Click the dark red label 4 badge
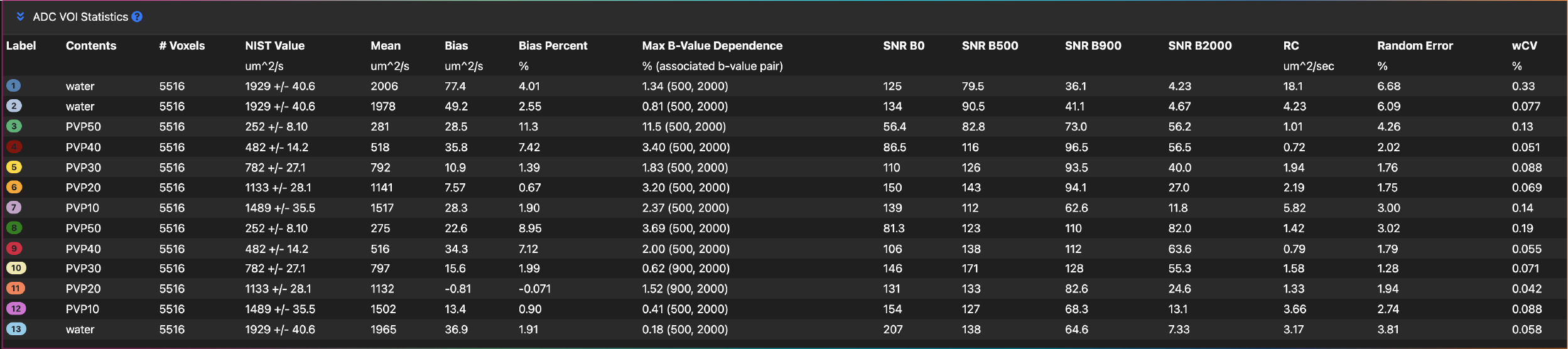 coord(14,147)
